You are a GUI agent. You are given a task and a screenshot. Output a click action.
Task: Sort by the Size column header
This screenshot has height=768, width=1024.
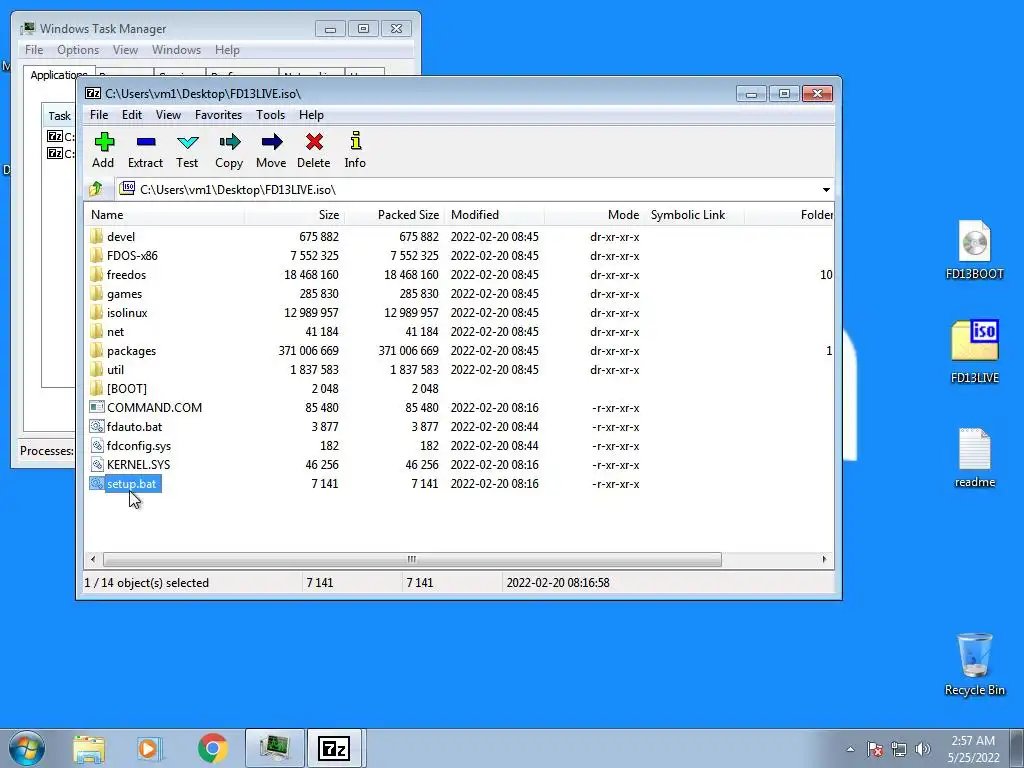click(295, 215)
